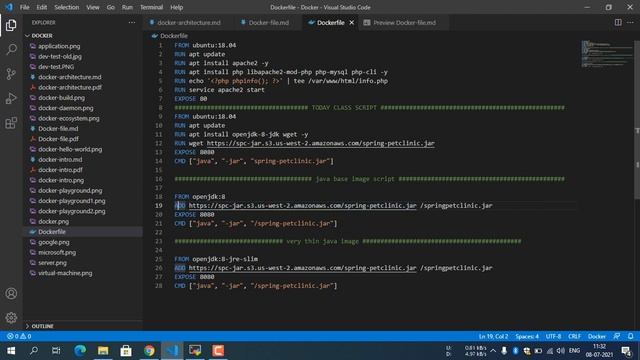The image size is (640, 360).
Task: Open the Explorer view in activity bar
Action: (11, 25)
